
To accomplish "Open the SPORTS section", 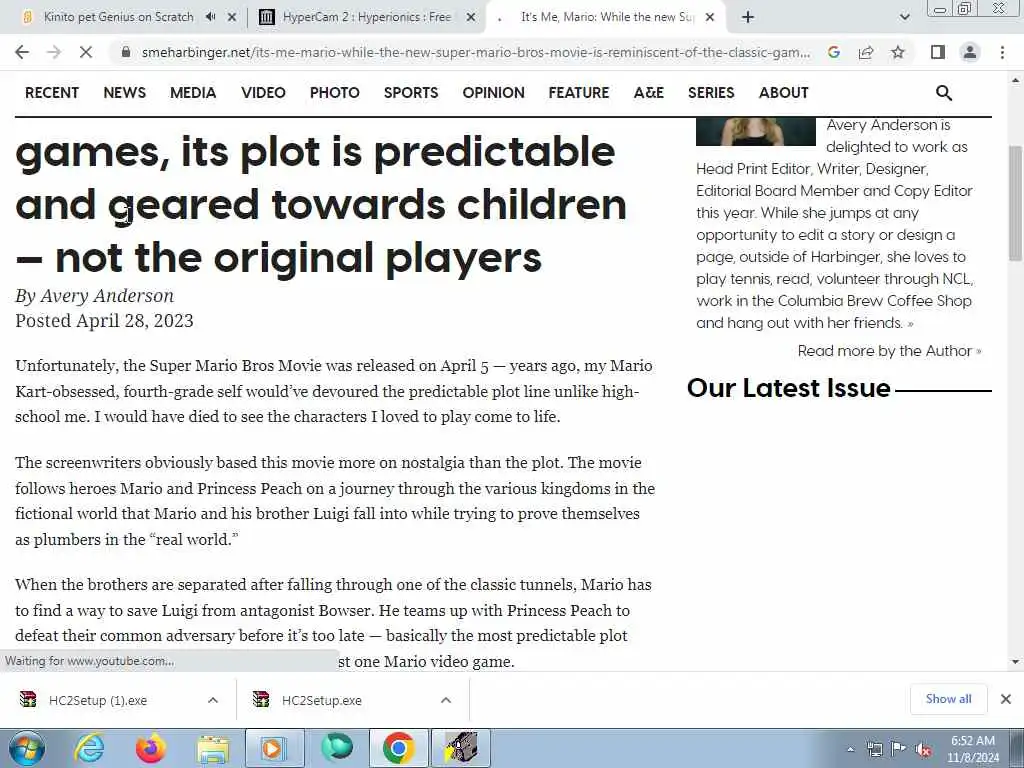I will click(x=411, y=93).
